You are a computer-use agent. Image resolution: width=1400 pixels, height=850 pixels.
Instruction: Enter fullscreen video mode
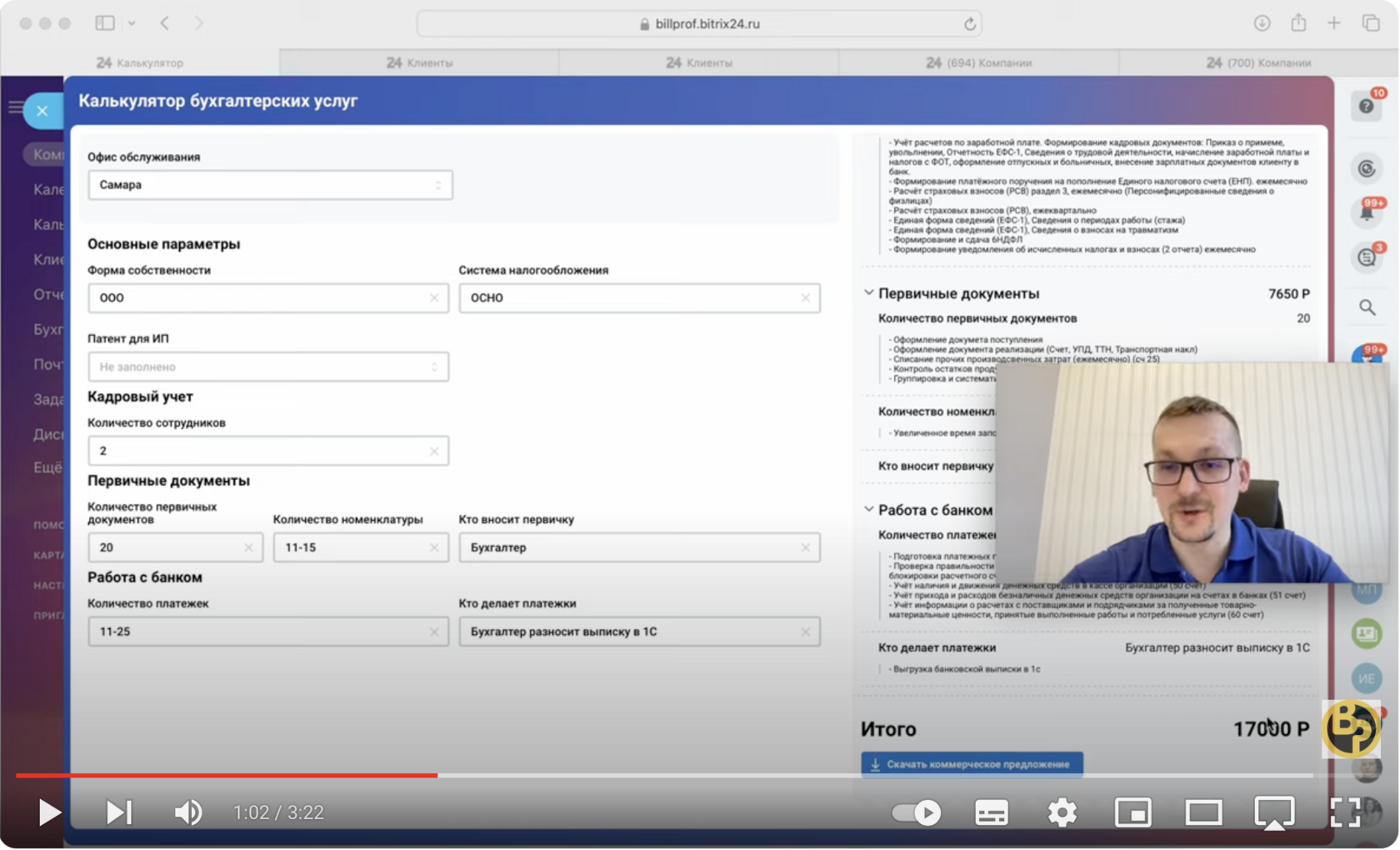click(x=1345, y=812)
